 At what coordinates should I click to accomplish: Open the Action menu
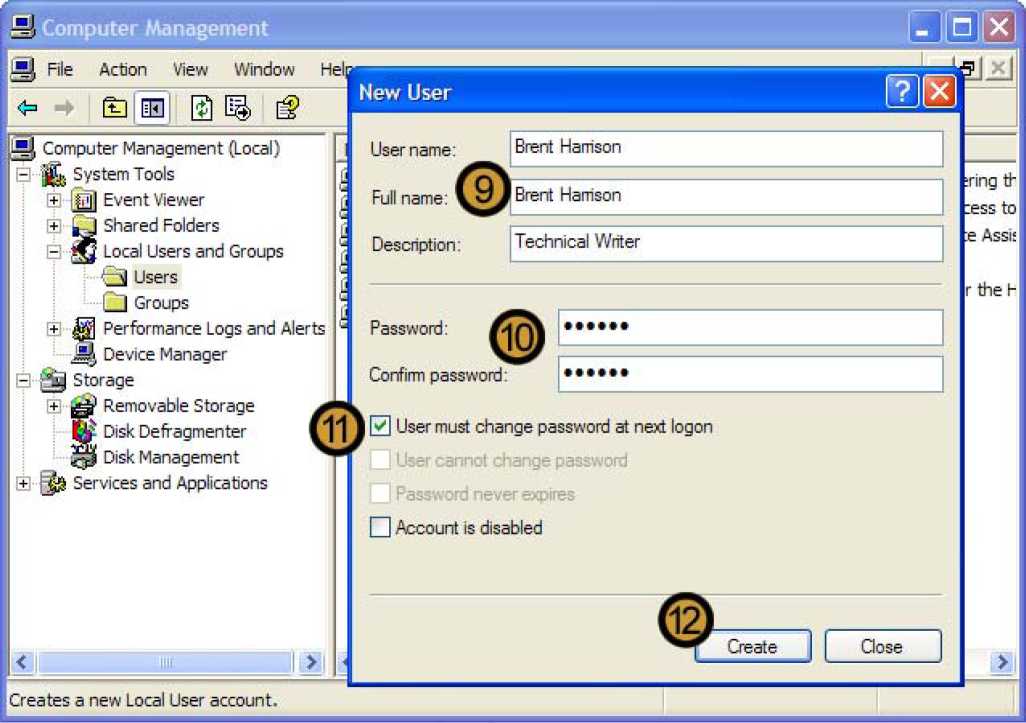pyautogui.click(x=122, y=69)
